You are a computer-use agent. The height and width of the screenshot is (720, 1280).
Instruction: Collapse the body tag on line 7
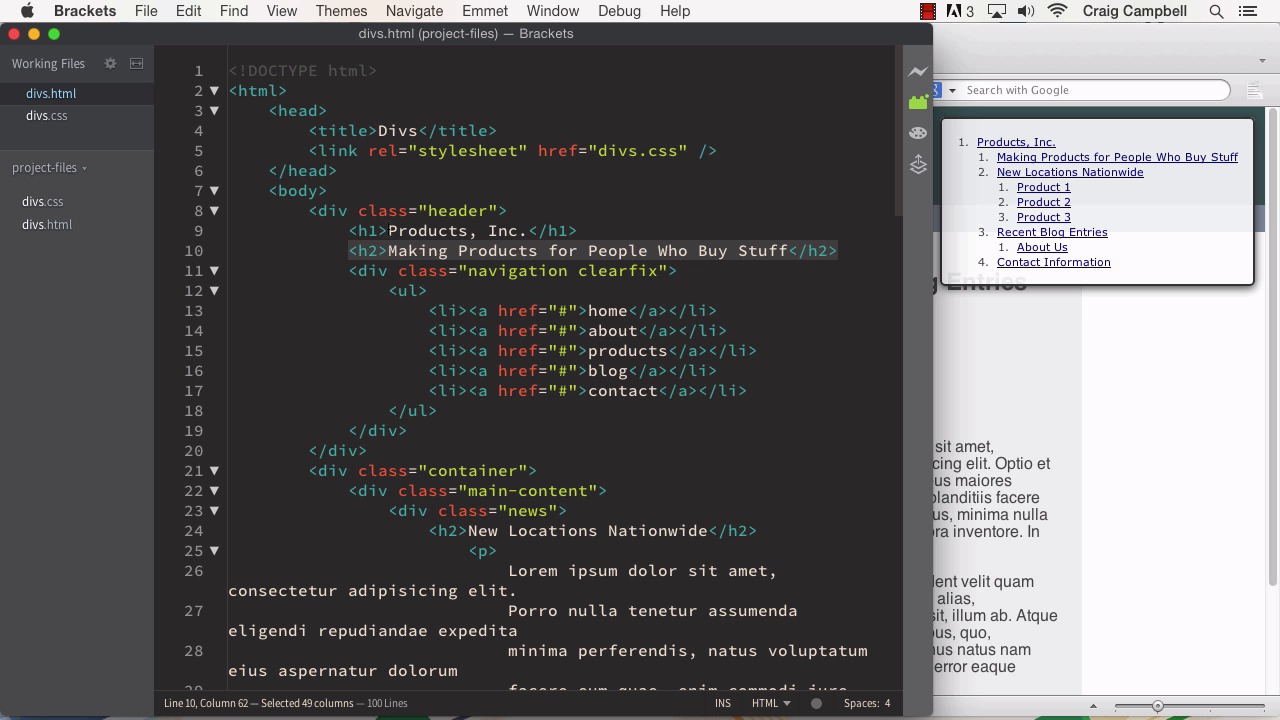[214, 191]
